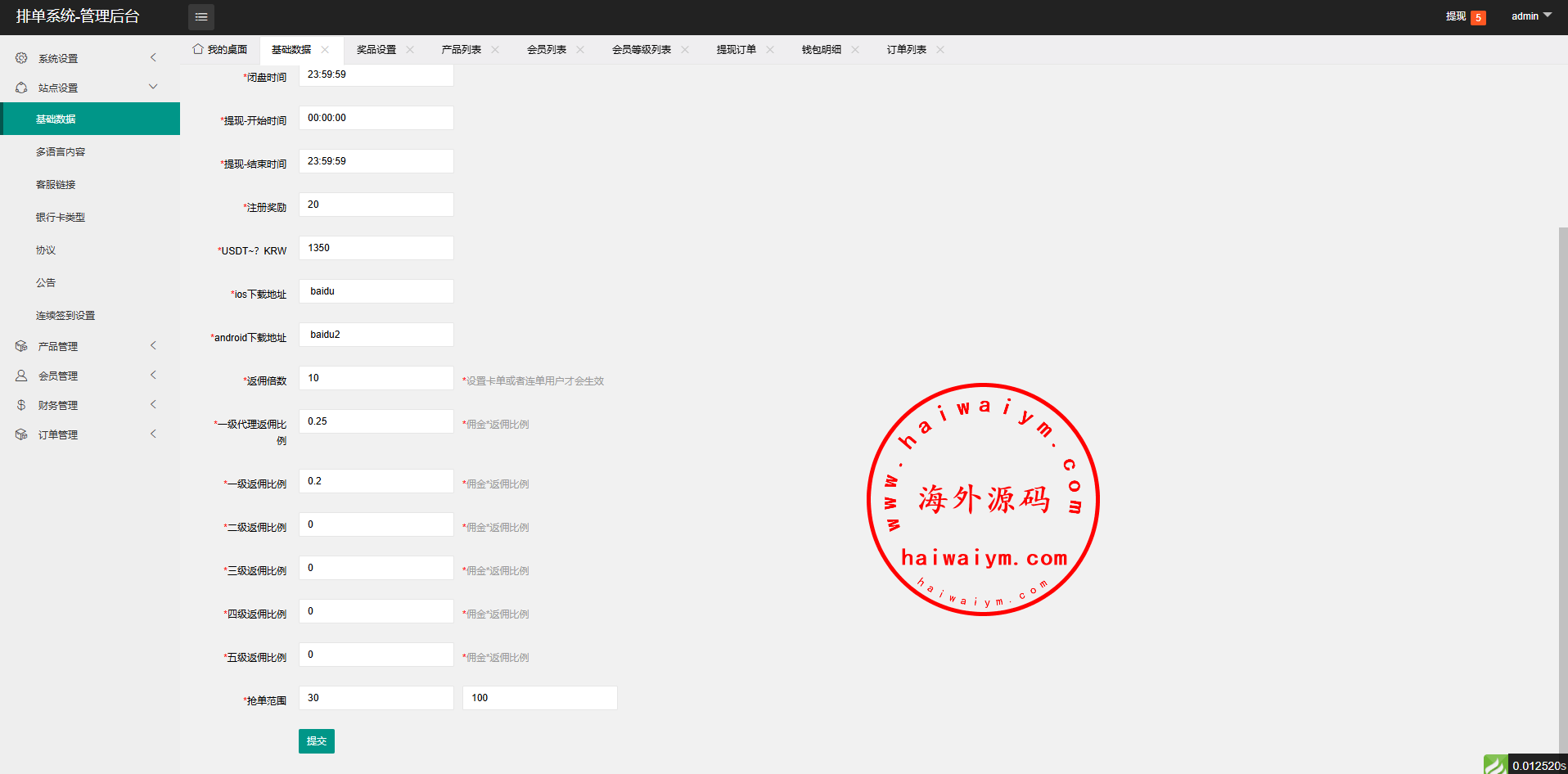Switch to the 提现订单 tab

(x=736, y=50)
